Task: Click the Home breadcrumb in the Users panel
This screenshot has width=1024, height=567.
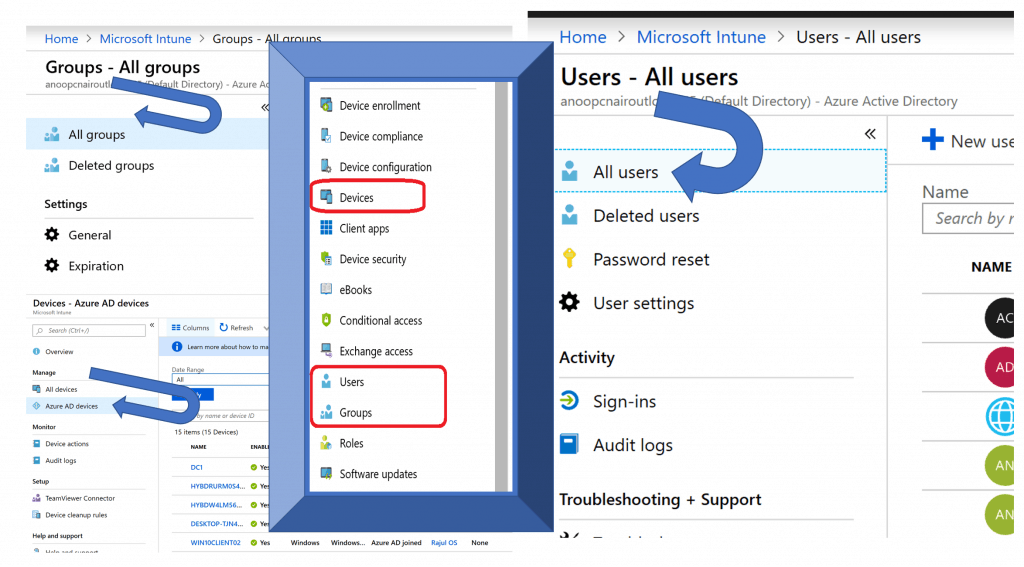Action: (583, 37)
